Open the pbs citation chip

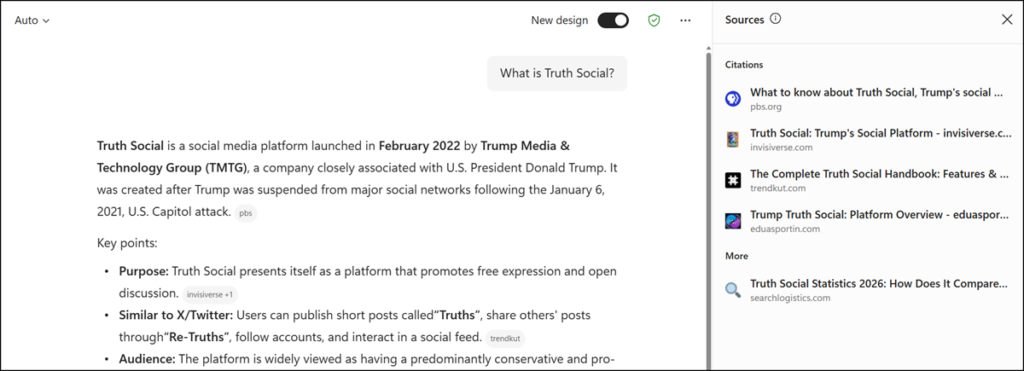246,213
